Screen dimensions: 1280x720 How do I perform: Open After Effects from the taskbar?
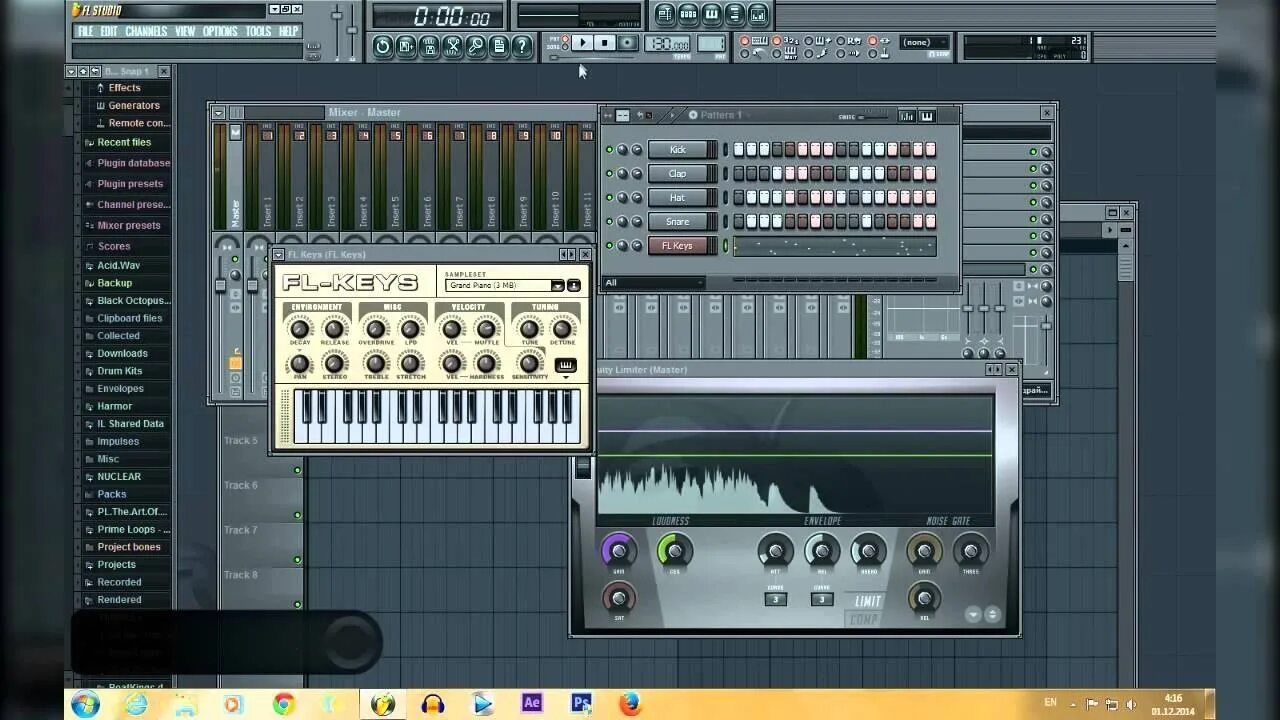(x=532, y=703)
